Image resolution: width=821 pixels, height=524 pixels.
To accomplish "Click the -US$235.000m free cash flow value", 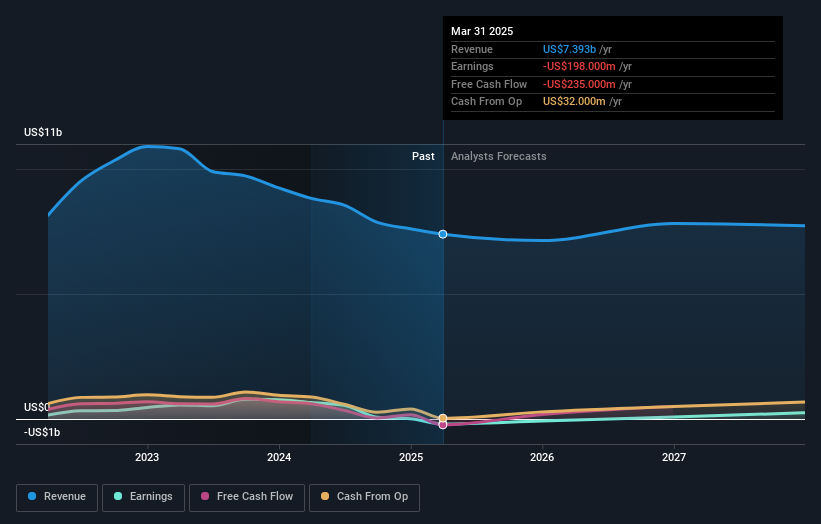I will coord(579,84).
